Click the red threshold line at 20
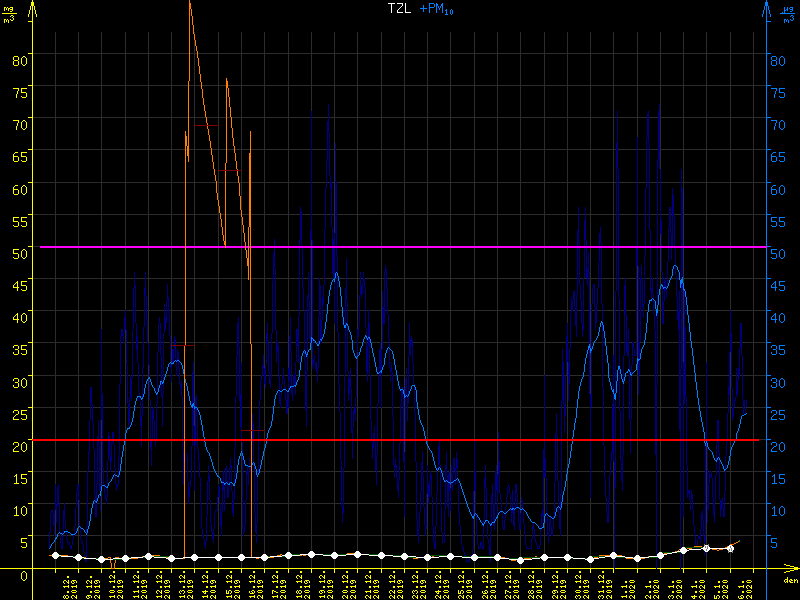This screenshot has height=600, width=800. tap(400, 440)
